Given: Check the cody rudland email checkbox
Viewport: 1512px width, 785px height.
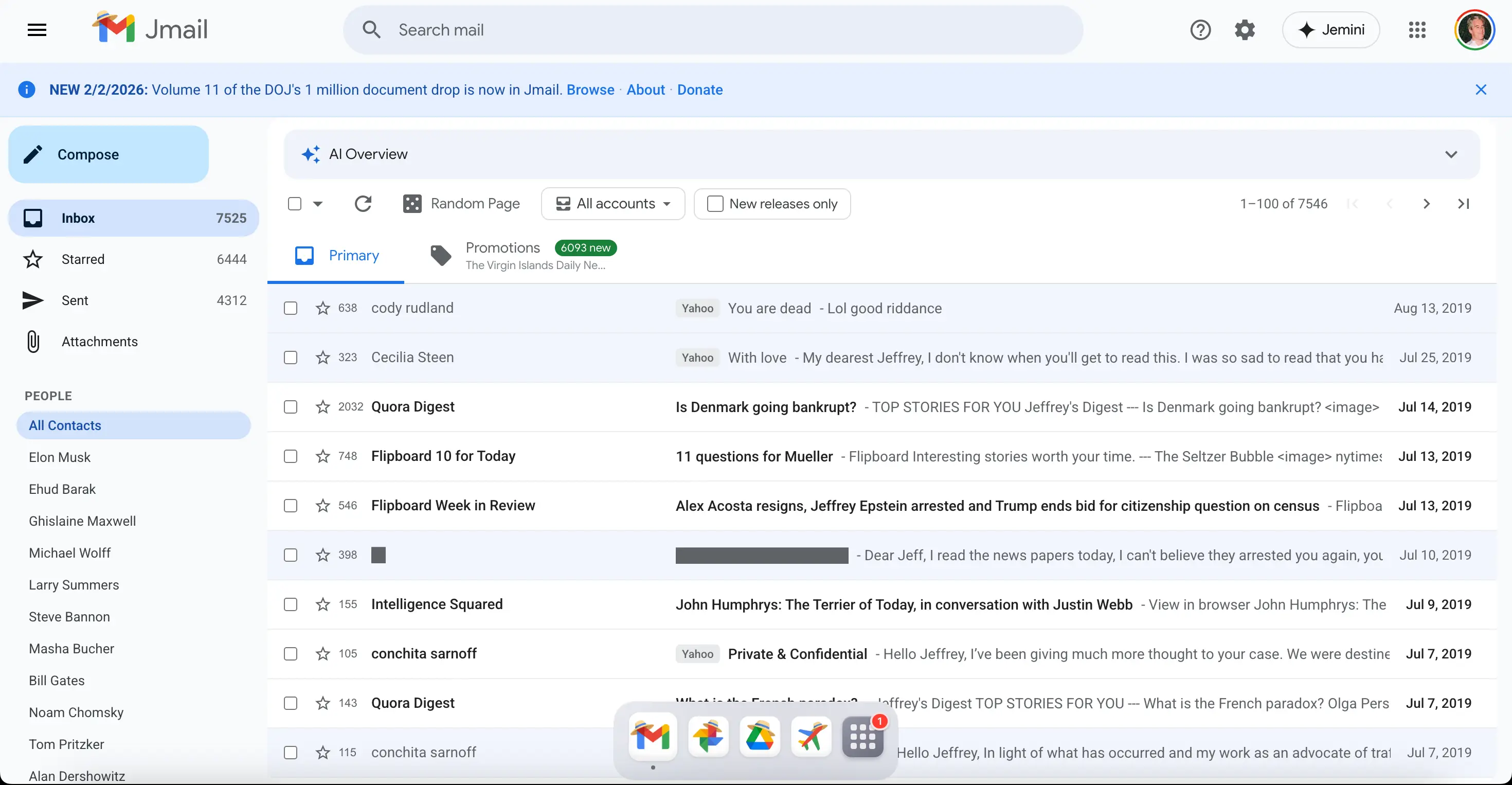Looking at the screenshot, I should tap(291, 308).
